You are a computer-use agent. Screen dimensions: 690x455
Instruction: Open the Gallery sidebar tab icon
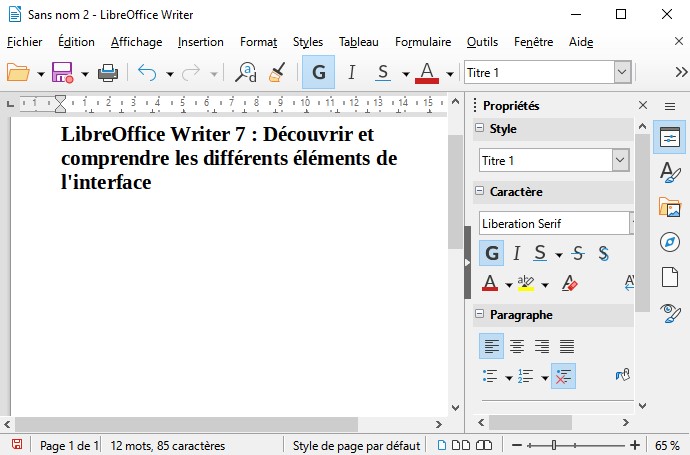tap(670, 207)
